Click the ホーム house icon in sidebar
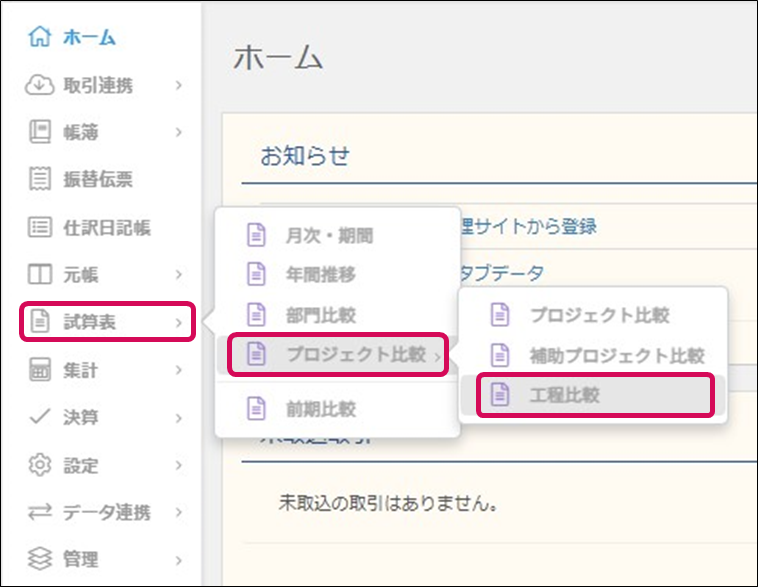The image size is (758, 587). (x=39, y=38)
